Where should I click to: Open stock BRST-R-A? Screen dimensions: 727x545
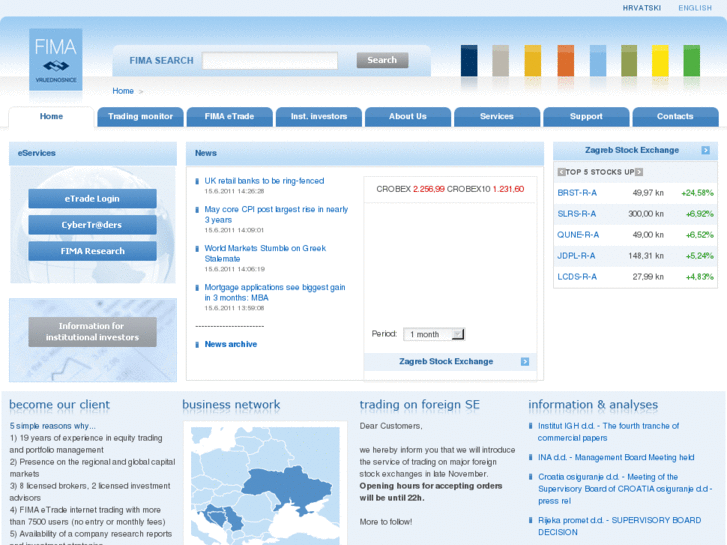tap(577, 193)
